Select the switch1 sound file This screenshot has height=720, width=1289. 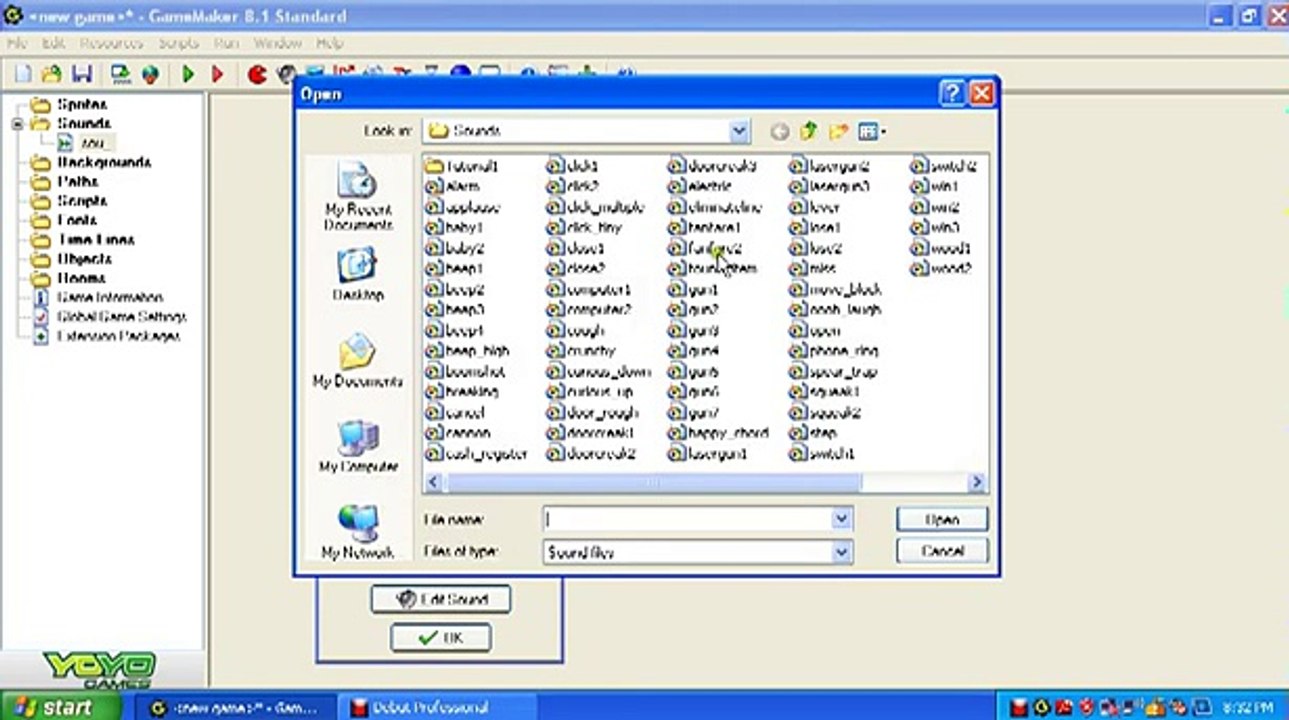(x=822, y=454)
